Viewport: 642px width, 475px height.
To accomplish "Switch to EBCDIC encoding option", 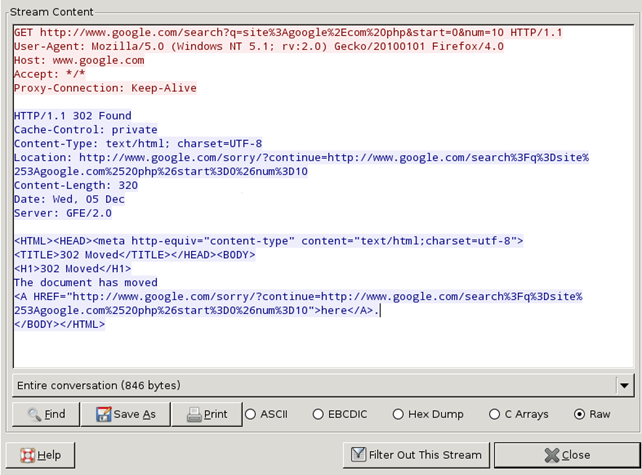I will (x=318, y=414).
